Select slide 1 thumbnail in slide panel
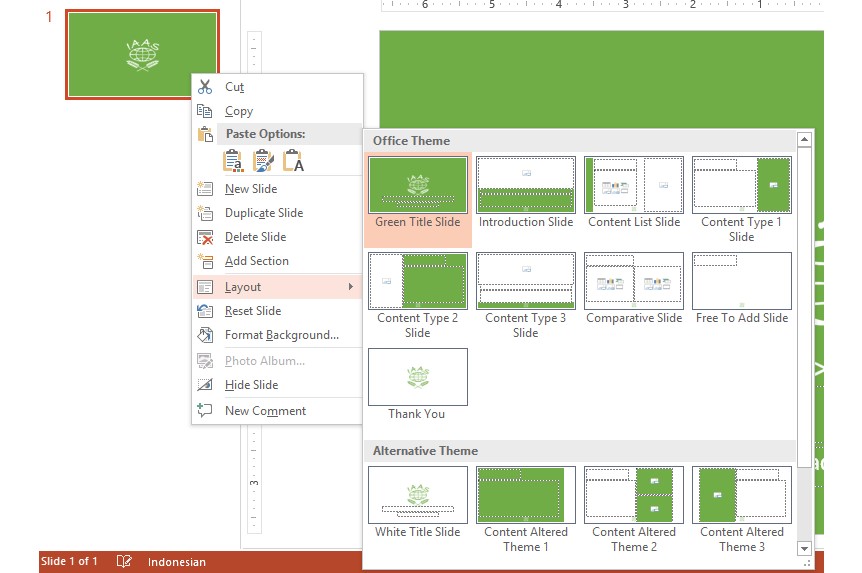 pos(142,55)
